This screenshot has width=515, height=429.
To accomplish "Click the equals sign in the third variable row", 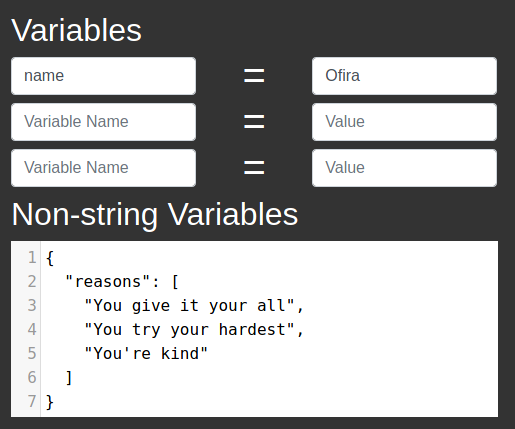I will [x=254, y=168].
